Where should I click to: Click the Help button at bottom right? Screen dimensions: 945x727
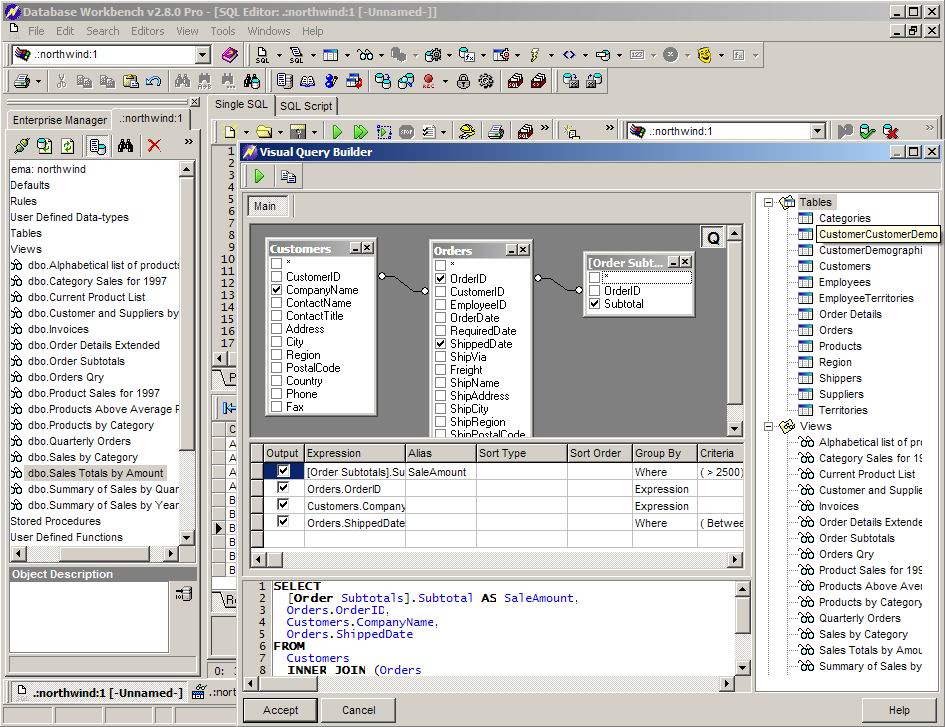point(899,710)
